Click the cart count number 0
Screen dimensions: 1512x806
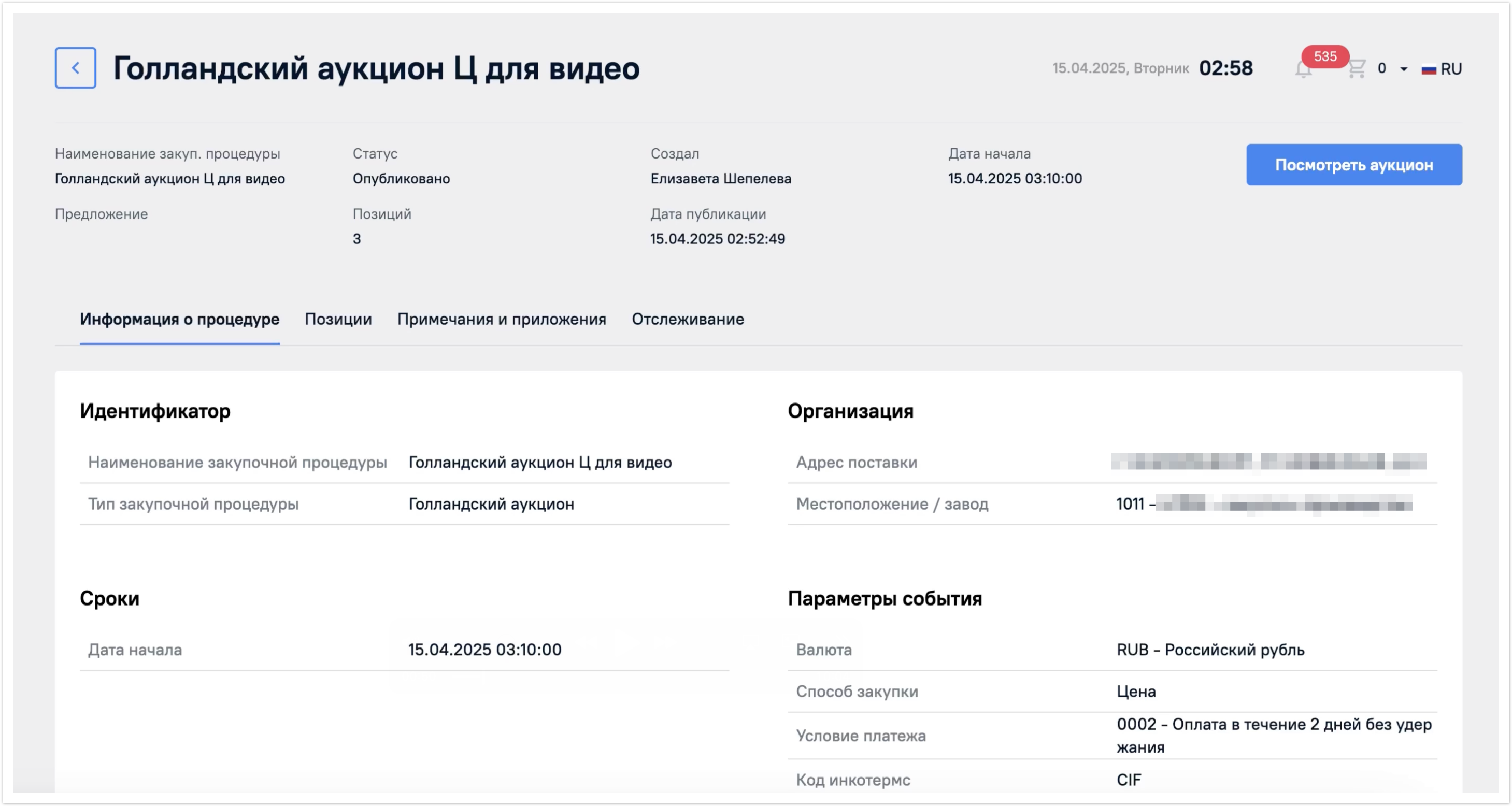(1382, 68)
